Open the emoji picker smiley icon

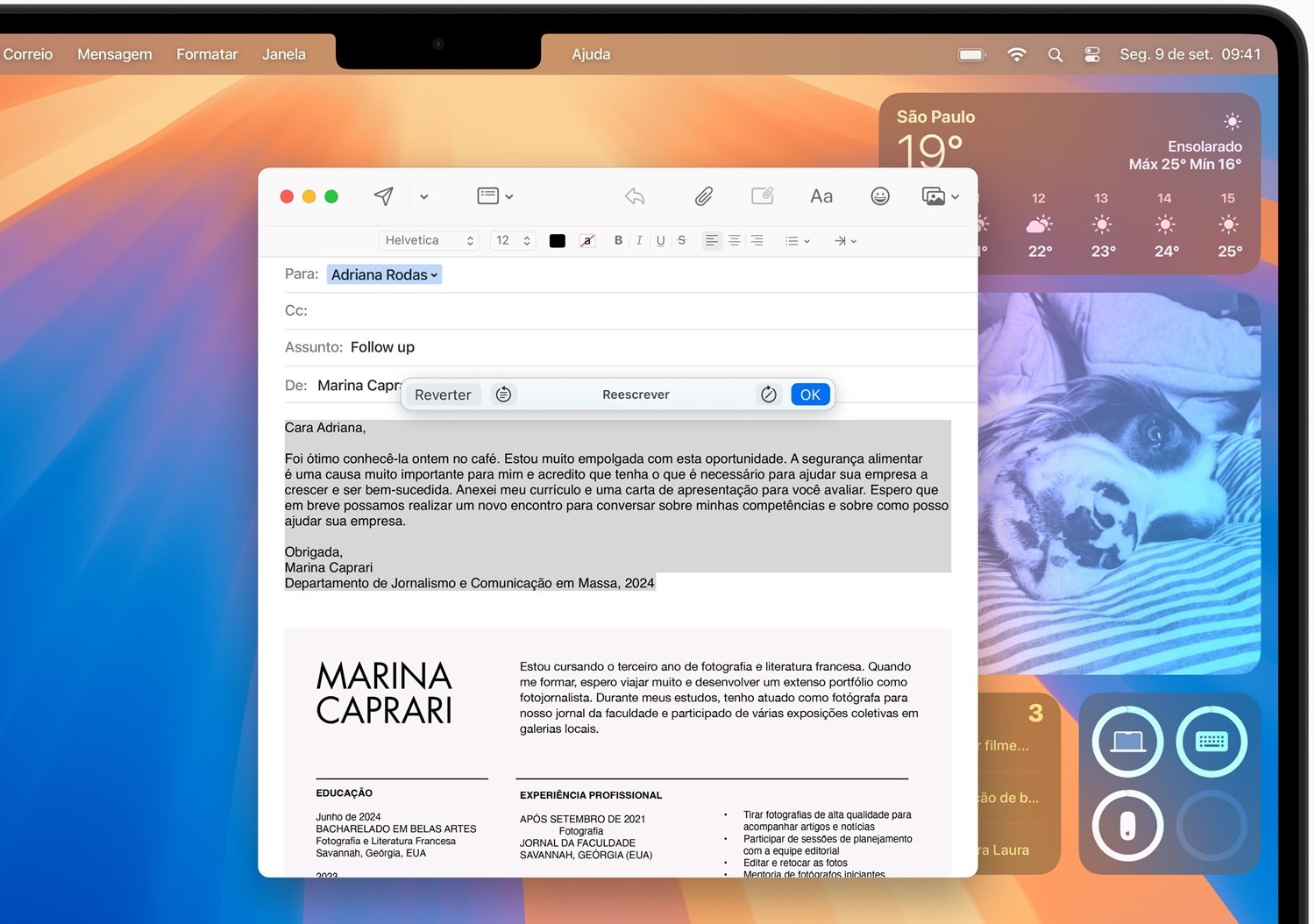pos(880,196)
